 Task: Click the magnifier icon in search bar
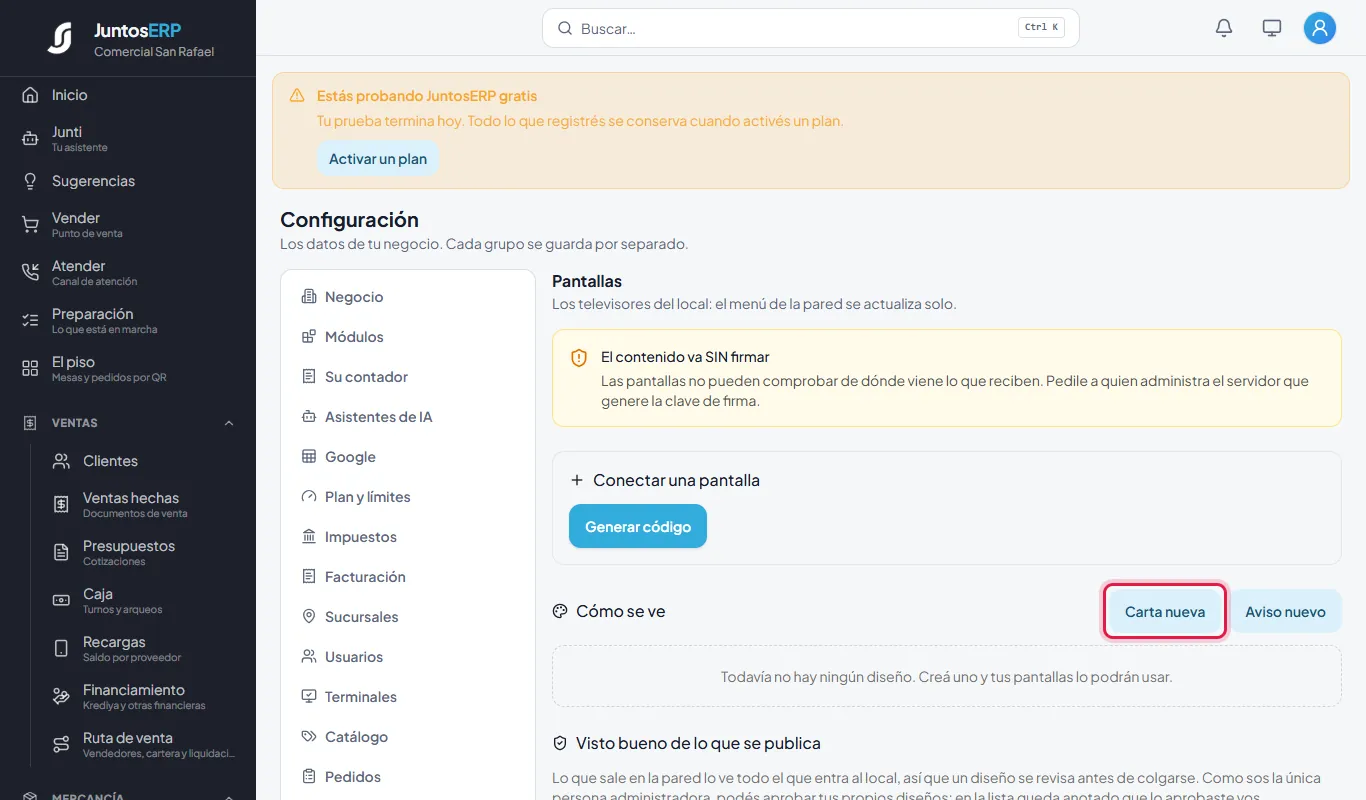pos(565,29)
